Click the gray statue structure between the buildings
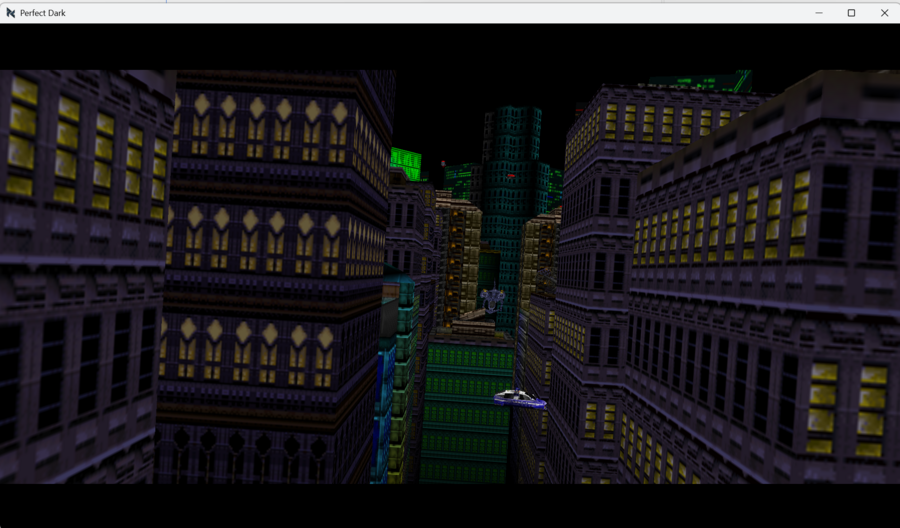Viewport: 900px width, 528px height. pyautogui.click(x=492, y=300)
